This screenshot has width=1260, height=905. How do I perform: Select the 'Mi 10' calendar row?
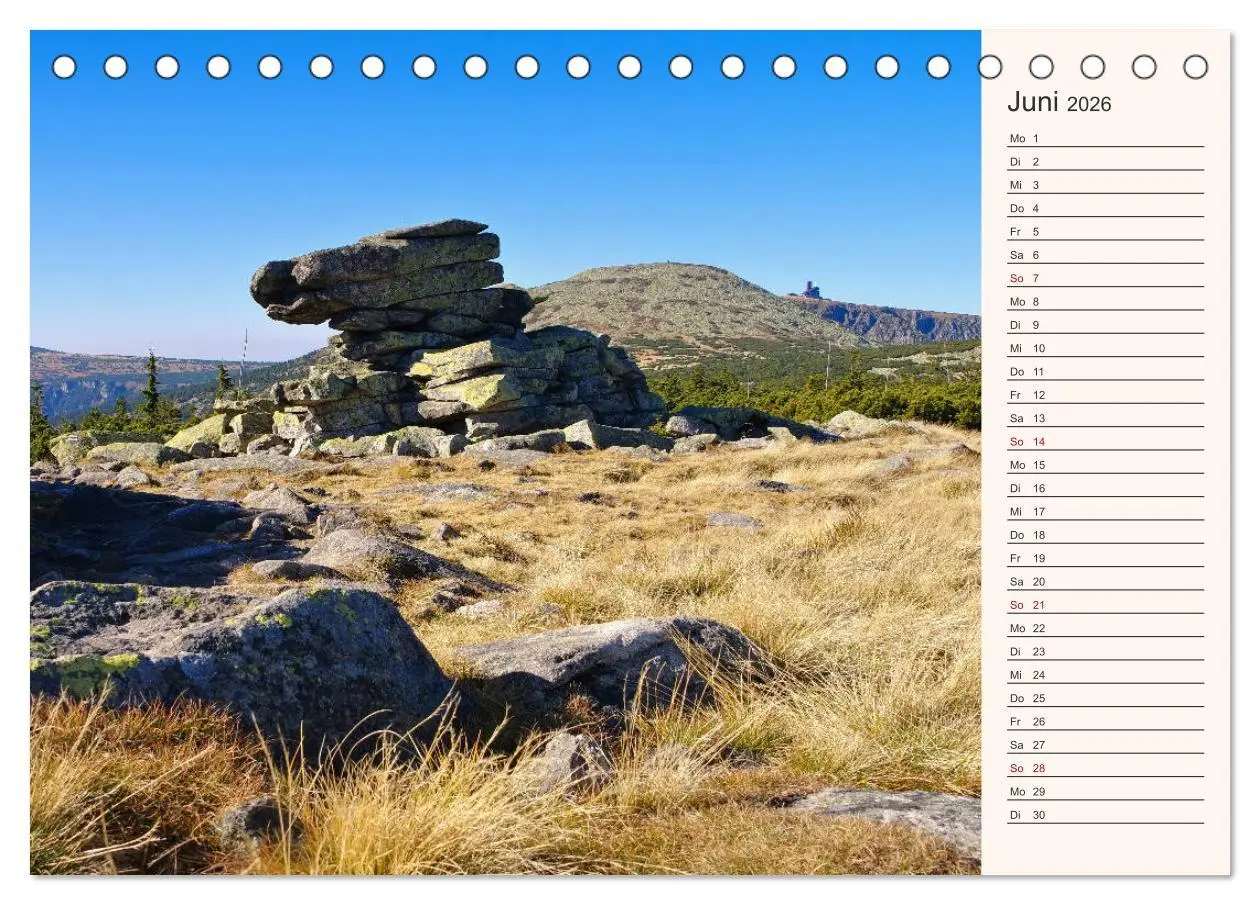[x=1105, y=348]
